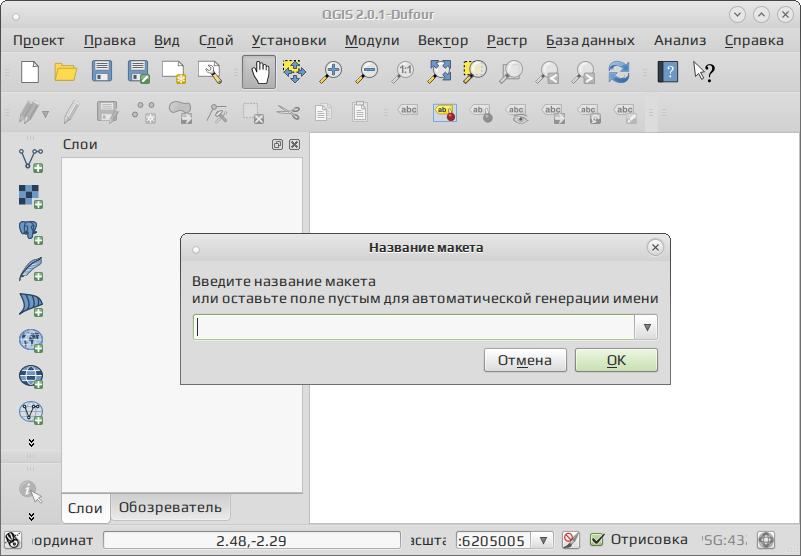This screenshot has width=801, height=556.
Task: Open Help contents book icon
Action: (668, 72)
